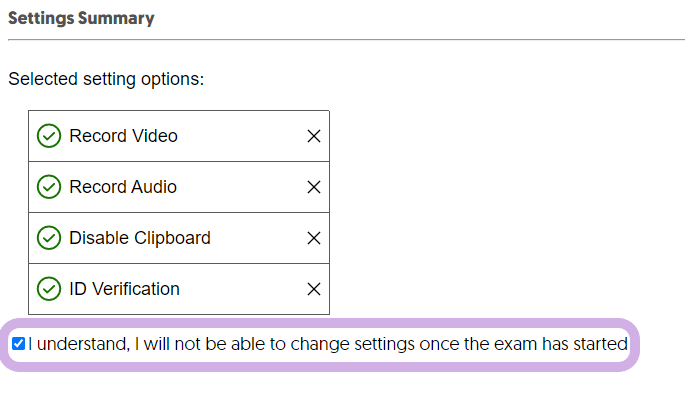Image resolution: width=685 pixels, height=395 pixels.
Task: Remove Disable Clipboard using its X icon
Action: [x=314, y=238]
